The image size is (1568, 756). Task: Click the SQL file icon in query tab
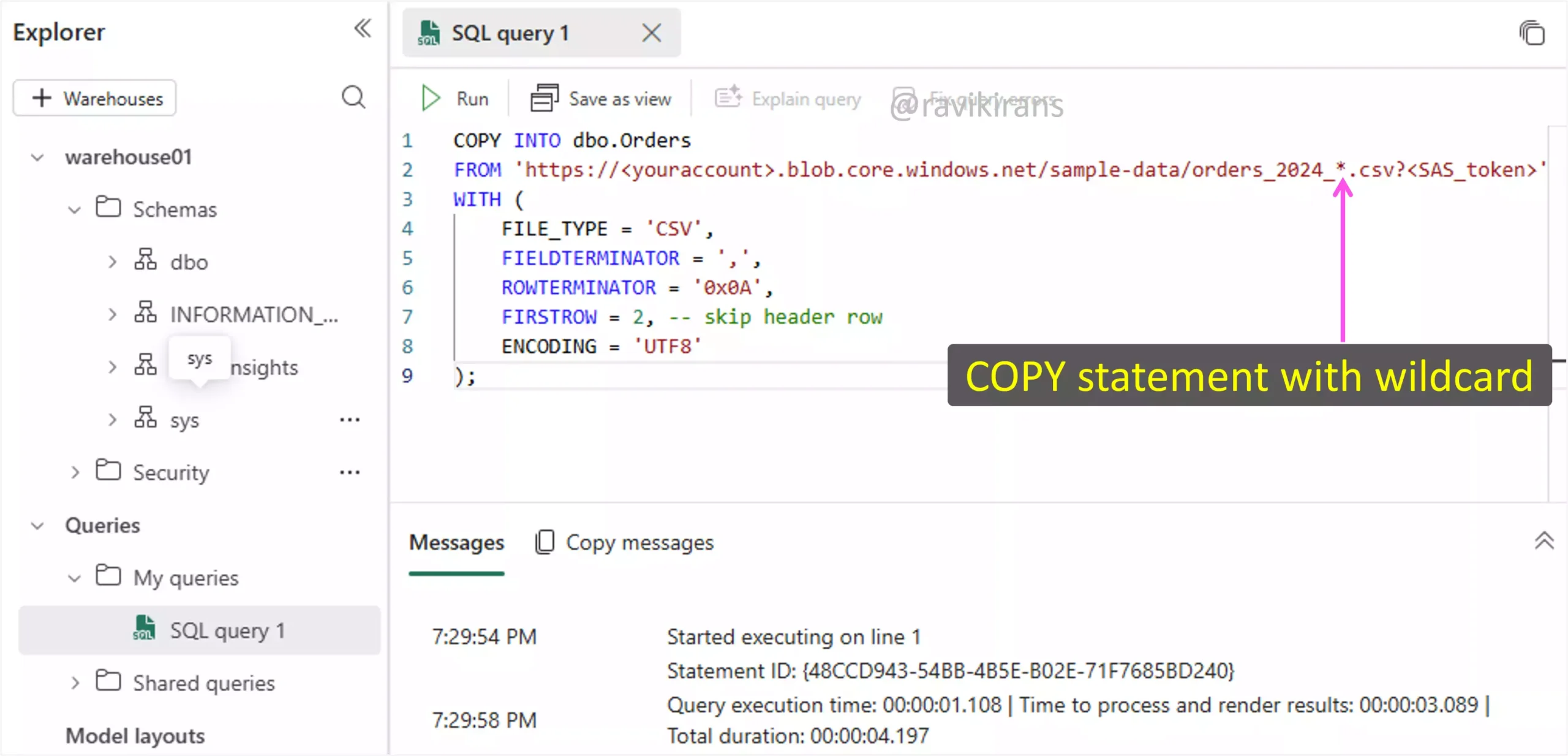428,33
